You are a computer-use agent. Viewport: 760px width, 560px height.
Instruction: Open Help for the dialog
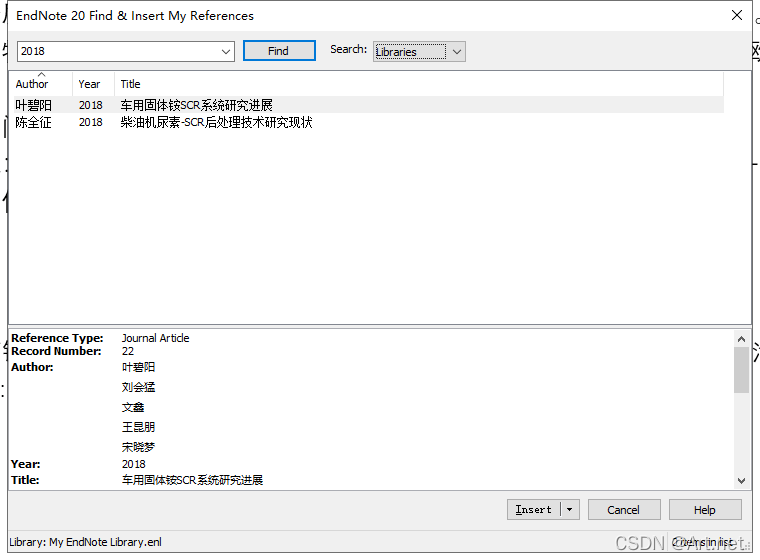705,510
